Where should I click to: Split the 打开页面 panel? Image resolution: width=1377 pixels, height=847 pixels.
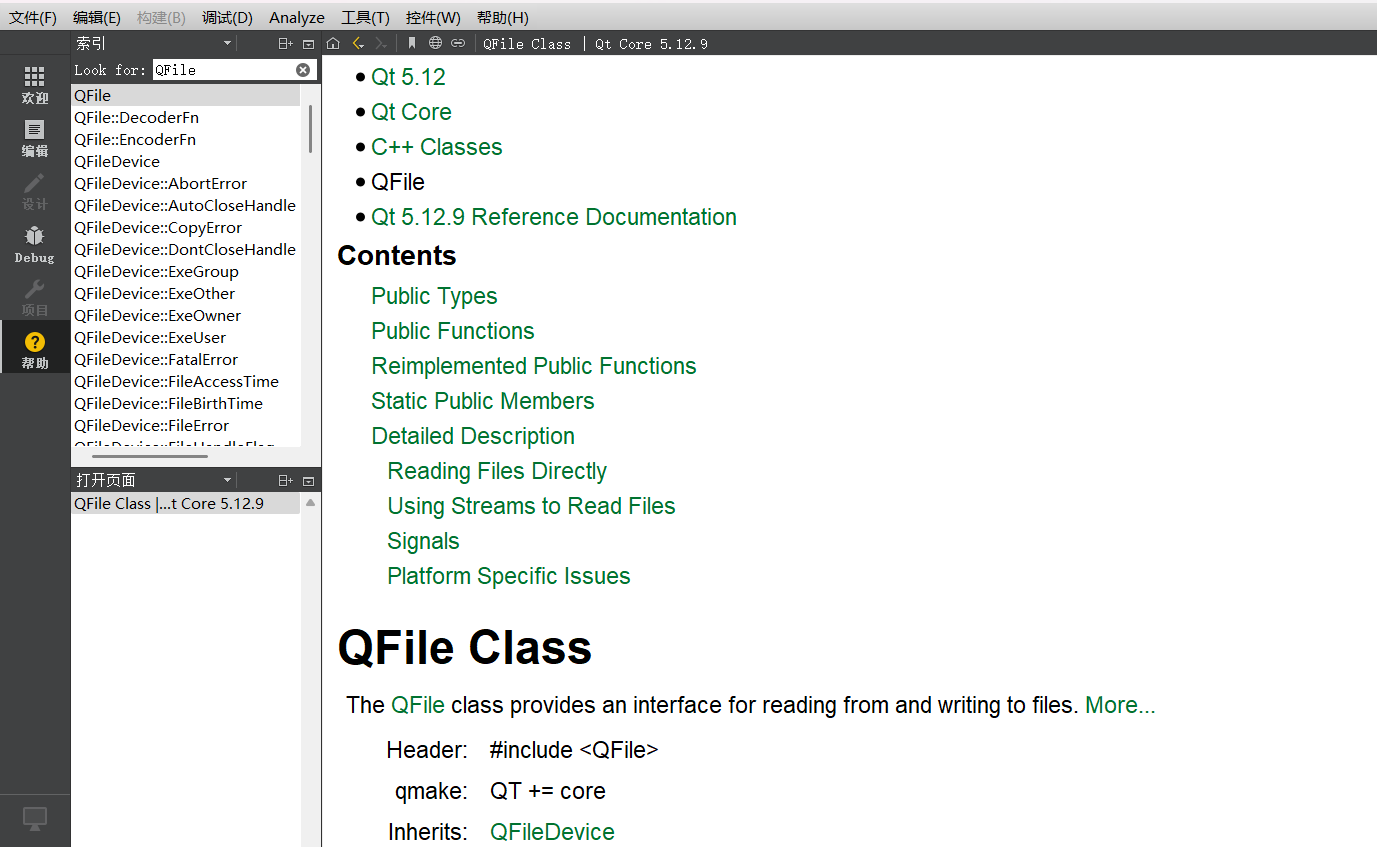285,480
